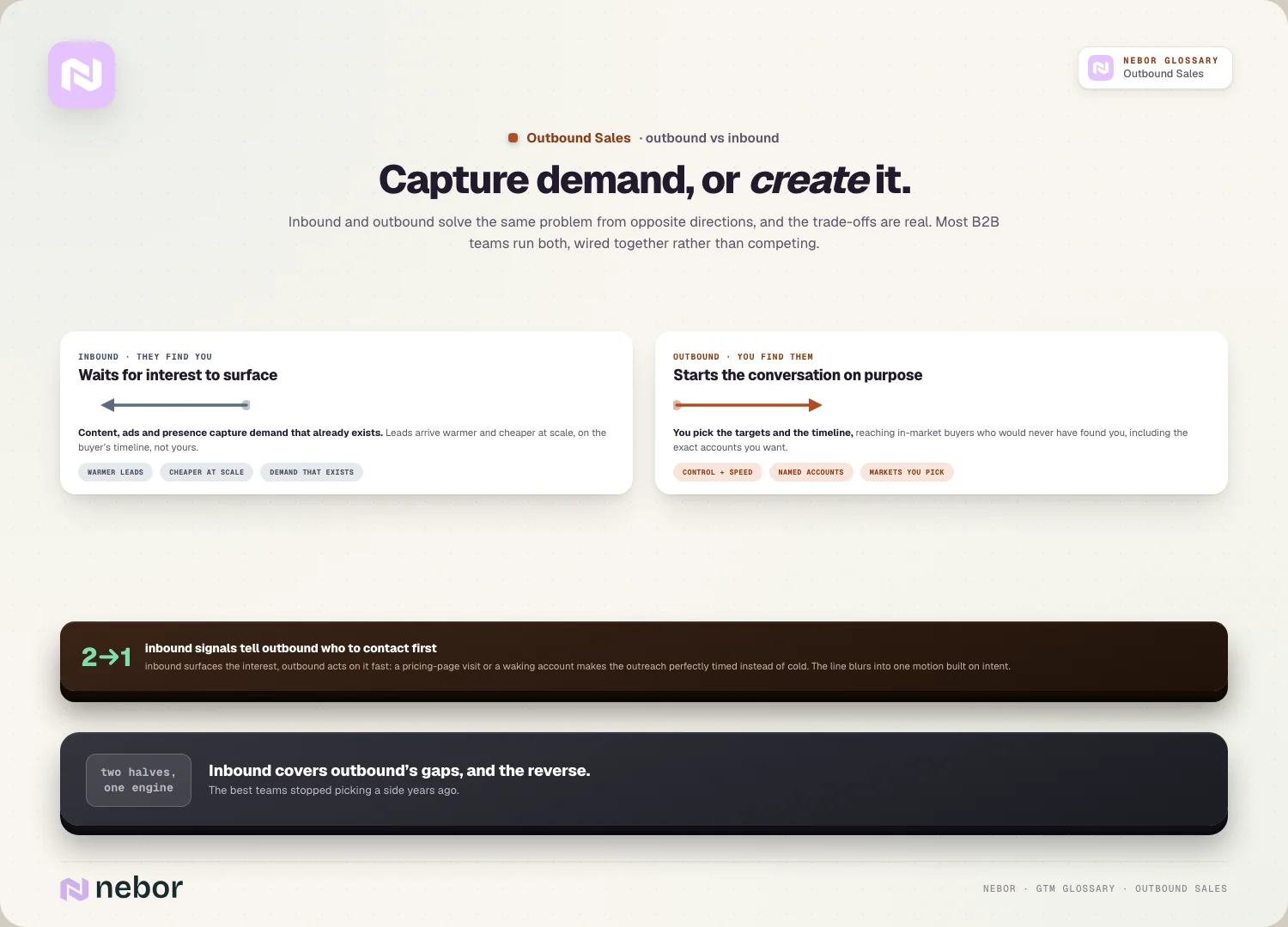Click 'outbound vs inbound' subtitle text
This screenshot has width=1288, height=927.
(x=712, y=138)
